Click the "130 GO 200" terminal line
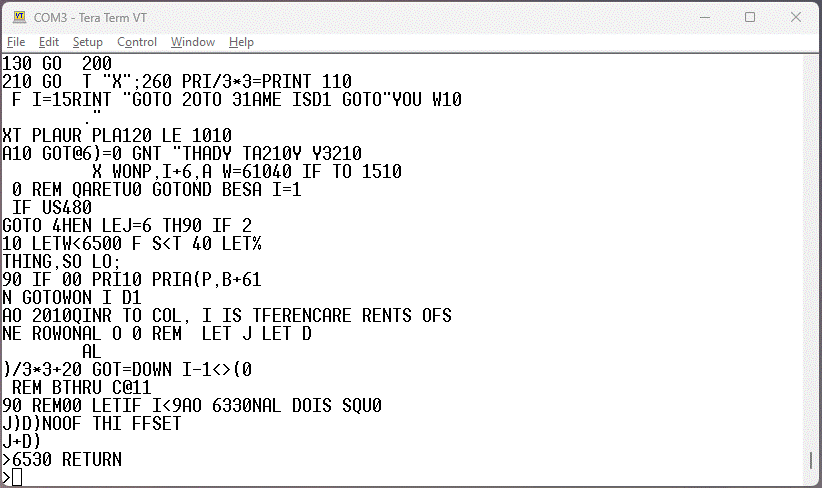This screenshot has width=822, height=488. click(x=57, y=62)
